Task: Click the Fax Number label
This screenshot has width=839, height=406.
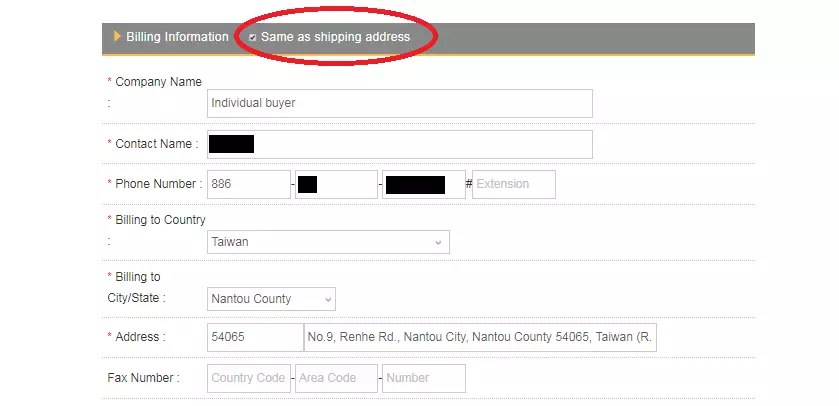Action: (143, 378)
